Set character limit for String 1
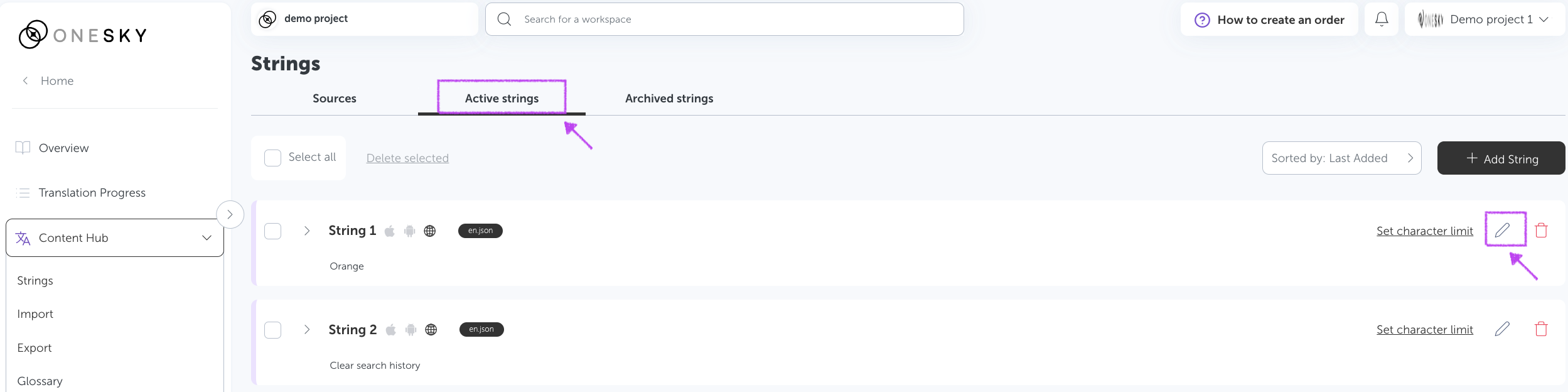 point(1424,231)
